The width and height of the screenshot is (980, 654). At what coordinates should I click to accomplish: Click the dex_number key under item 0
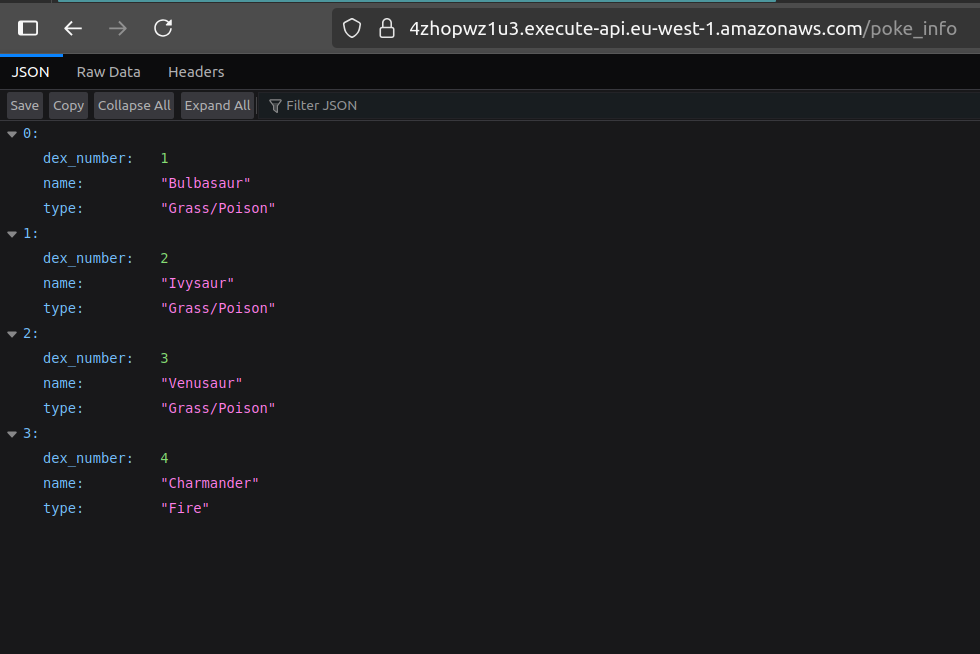point(88,158)
